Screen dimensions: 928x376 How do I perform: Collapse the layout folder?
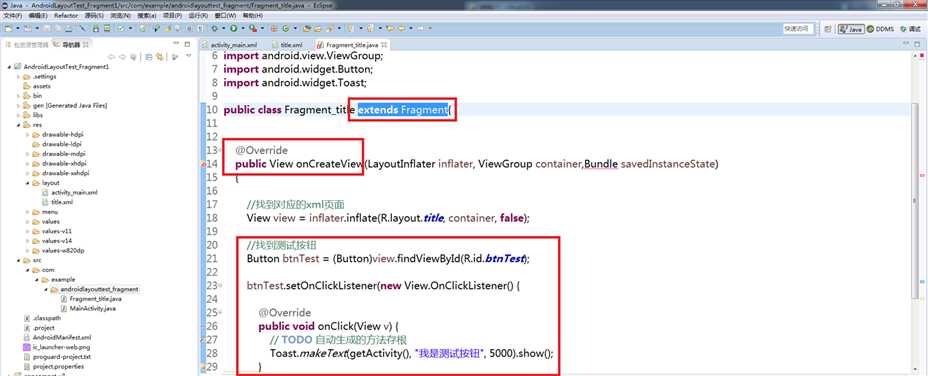(27, 183)
